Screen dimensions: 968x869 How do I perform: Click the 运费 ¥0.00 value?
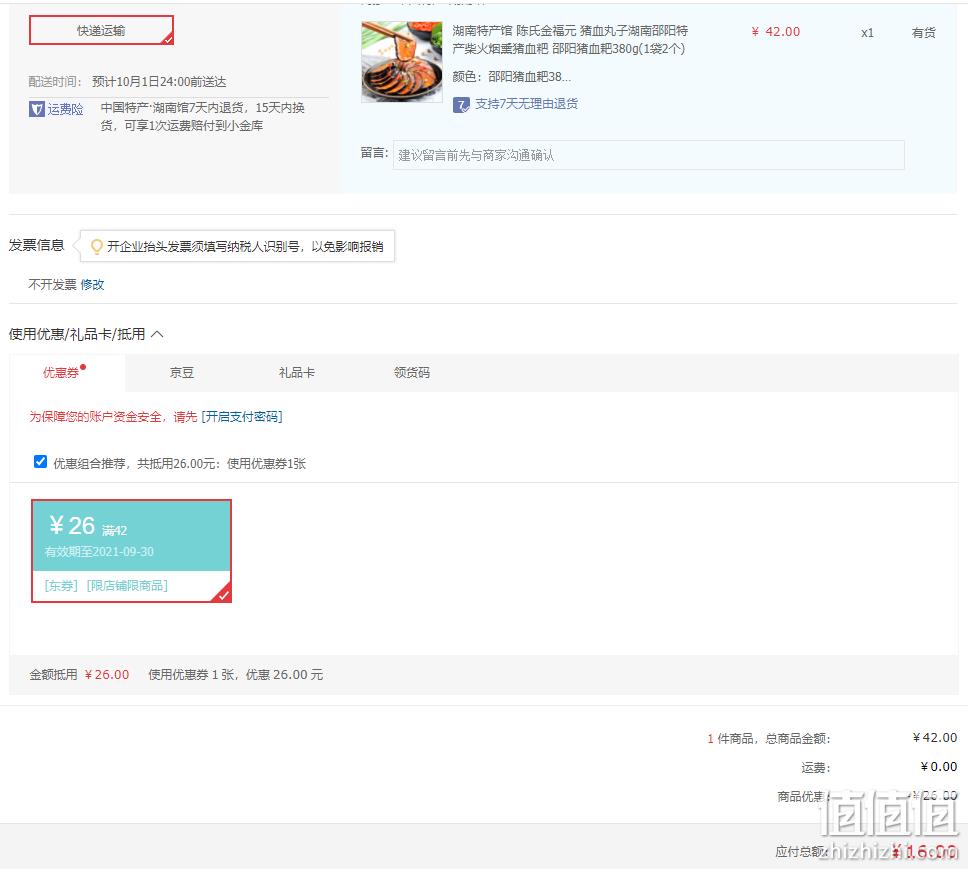[938, 767]
